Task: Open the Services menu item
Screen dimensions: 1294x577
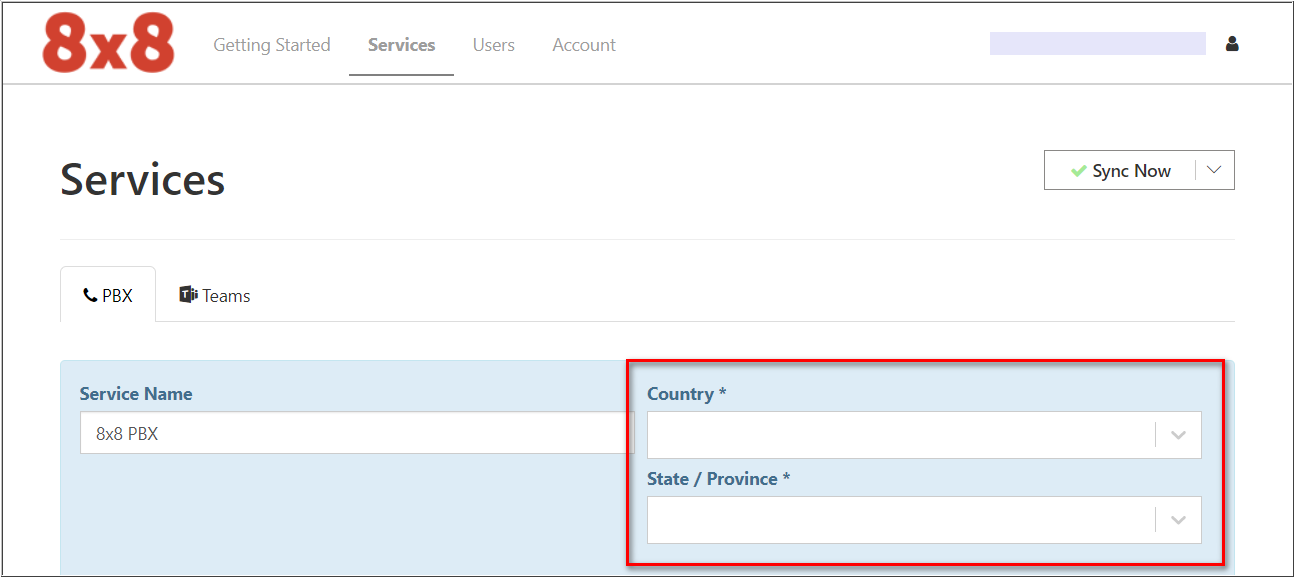Action: (x=402, y=45)
